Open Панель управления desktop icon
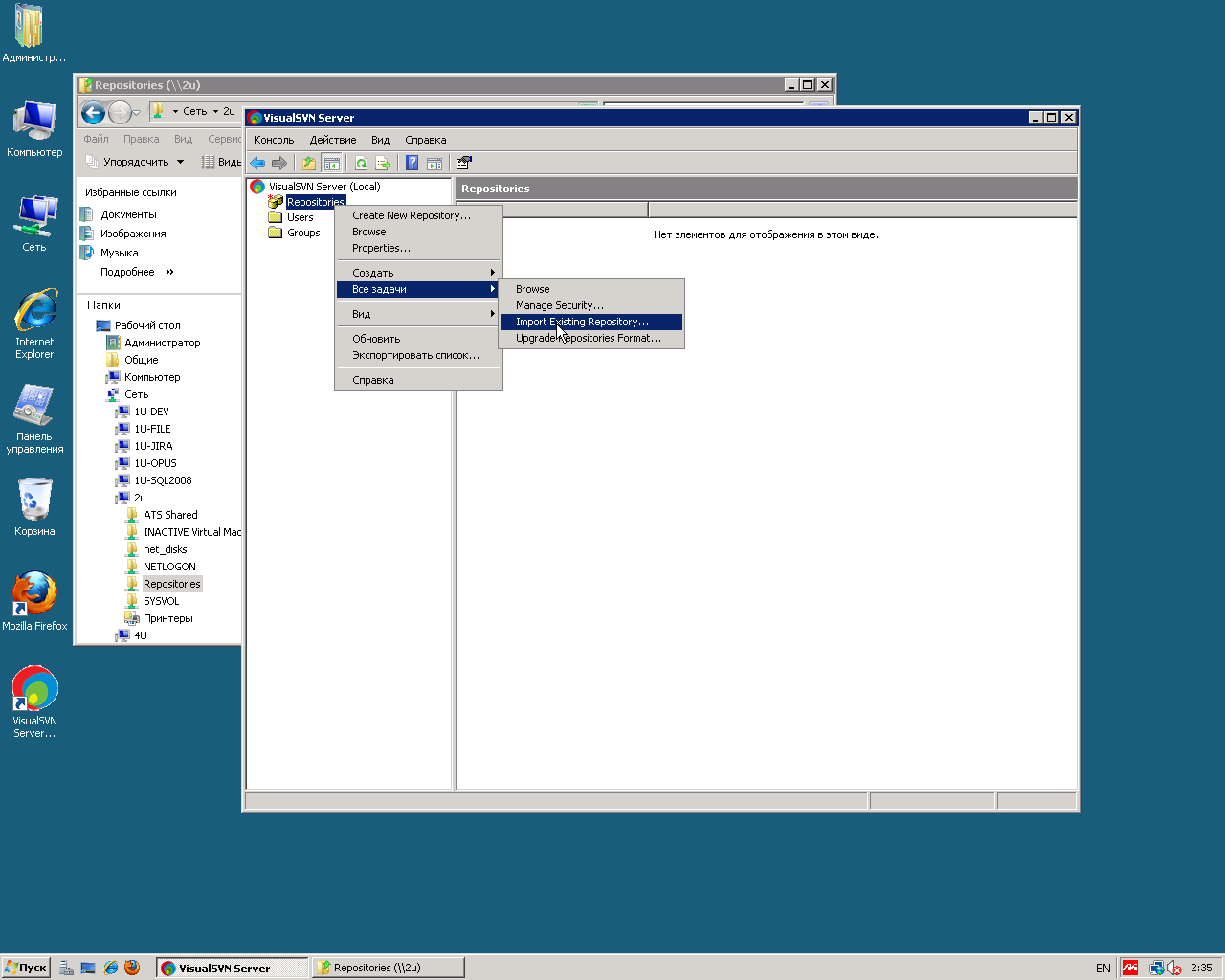This screenshot has height=980, width=1225. point(34,418)
